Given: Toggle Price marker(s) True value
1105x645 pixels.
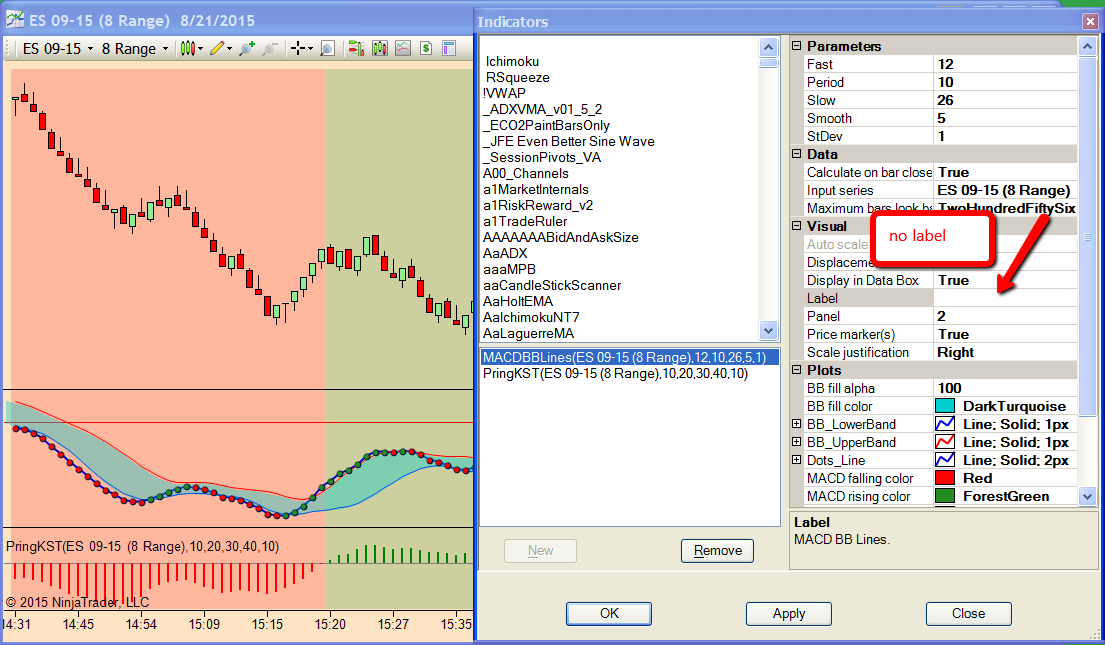Looking at the screenshot, I should coord(1005,334).
